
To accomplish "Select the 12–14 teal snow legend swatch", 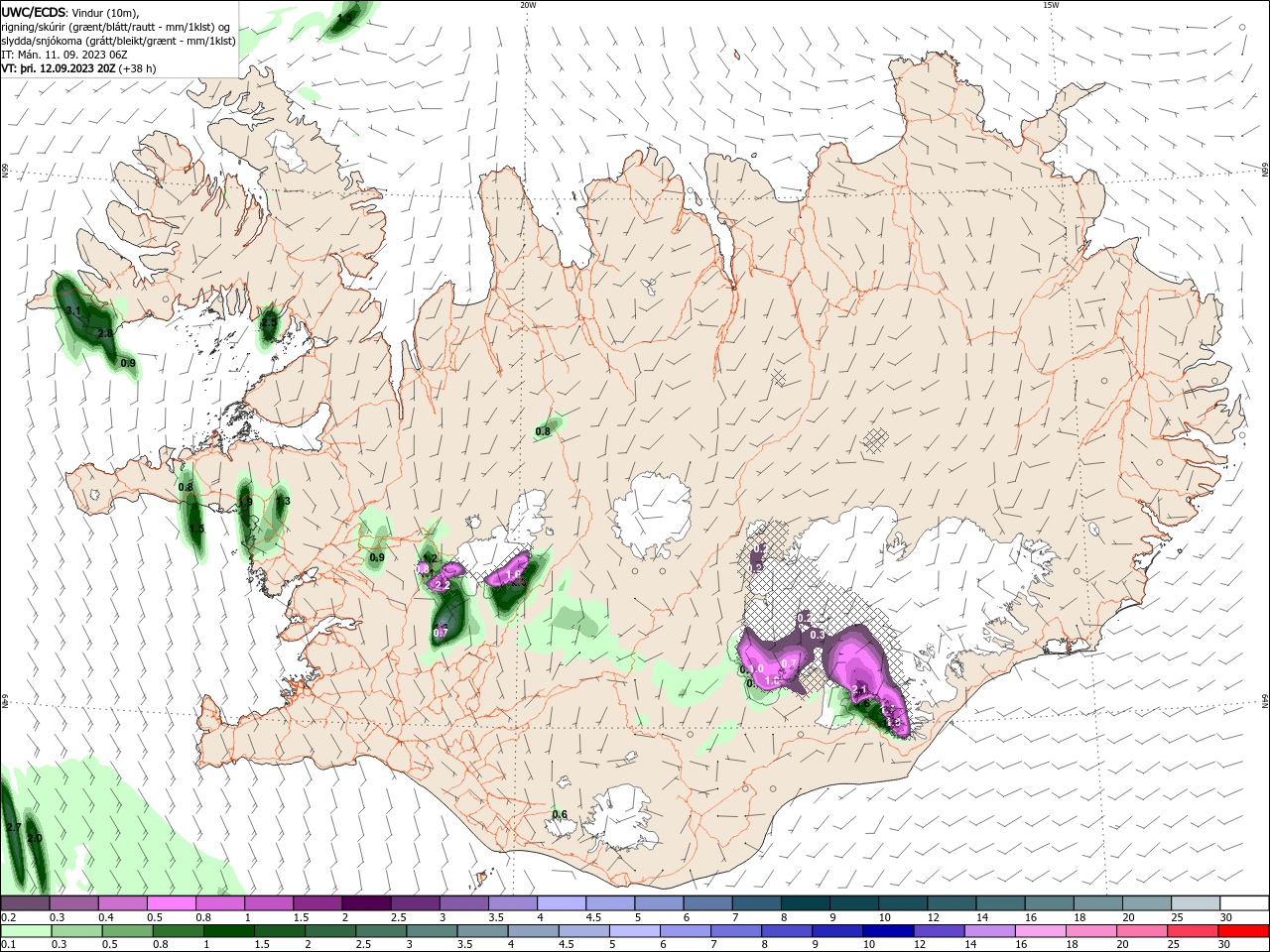I will tap(952, 903).
